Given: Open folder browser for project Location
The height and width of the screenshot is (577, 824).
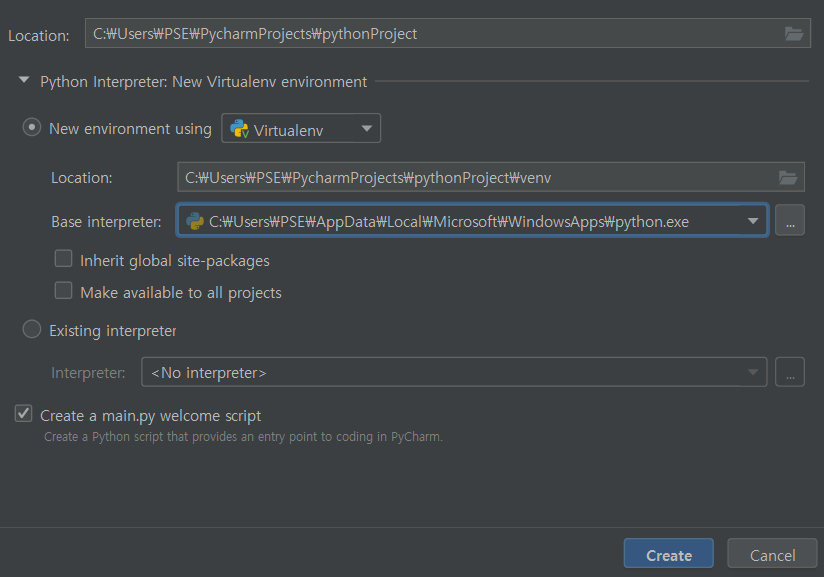Looking at the screenshot, I should (794, 34).
